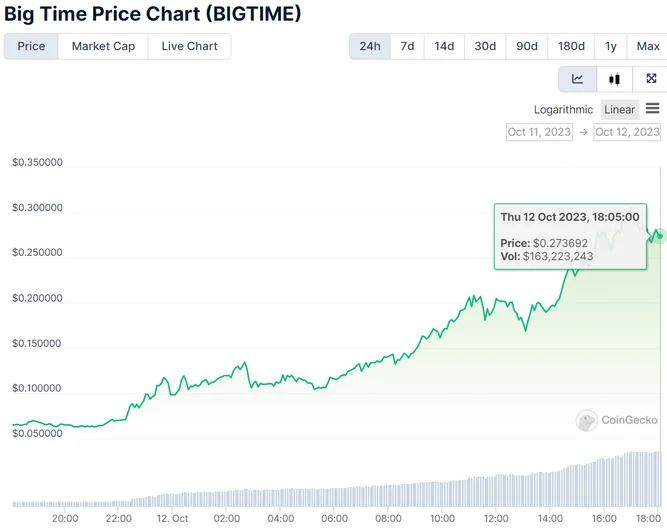This screenshot has height=530, width=667.
Task: Select Linear scale
Action: (x=619, y=110)
